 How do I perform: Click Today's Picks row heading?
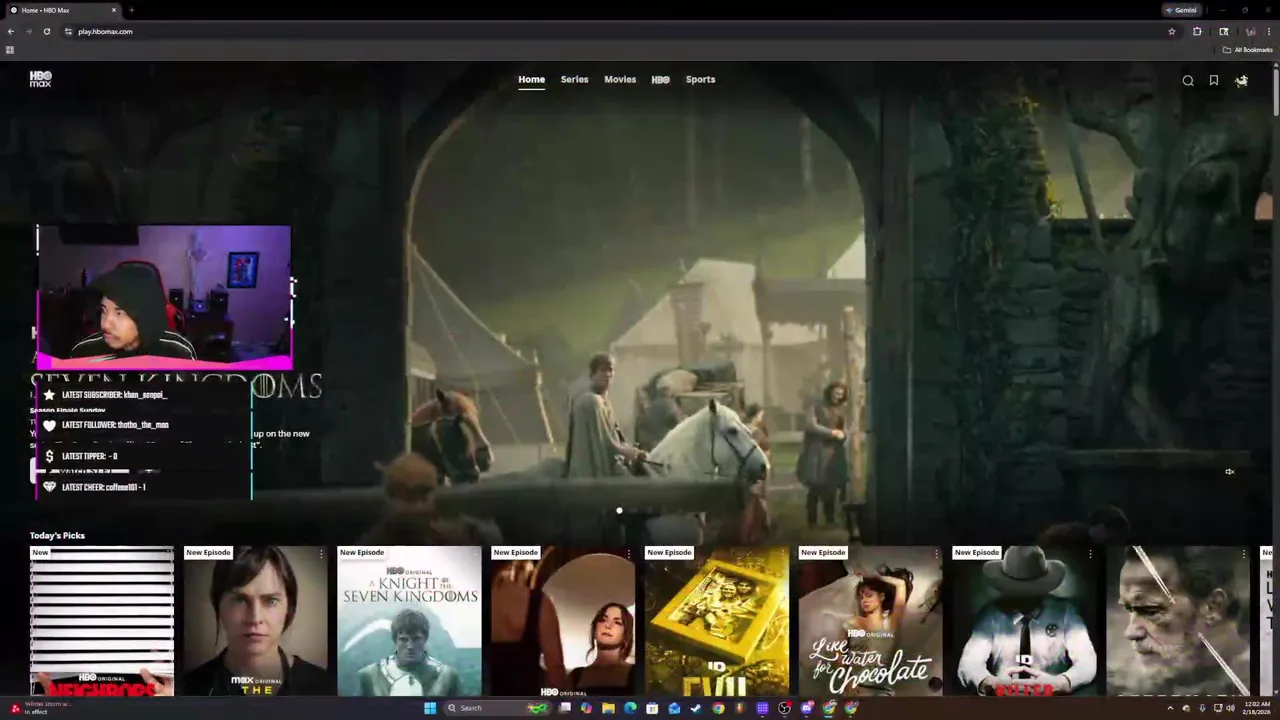[57, 535]
